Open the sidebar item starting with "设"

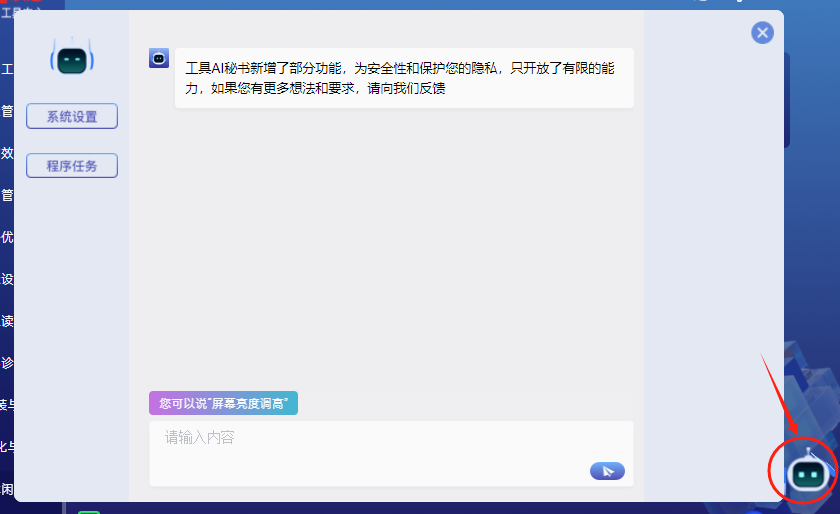[7, 279]
